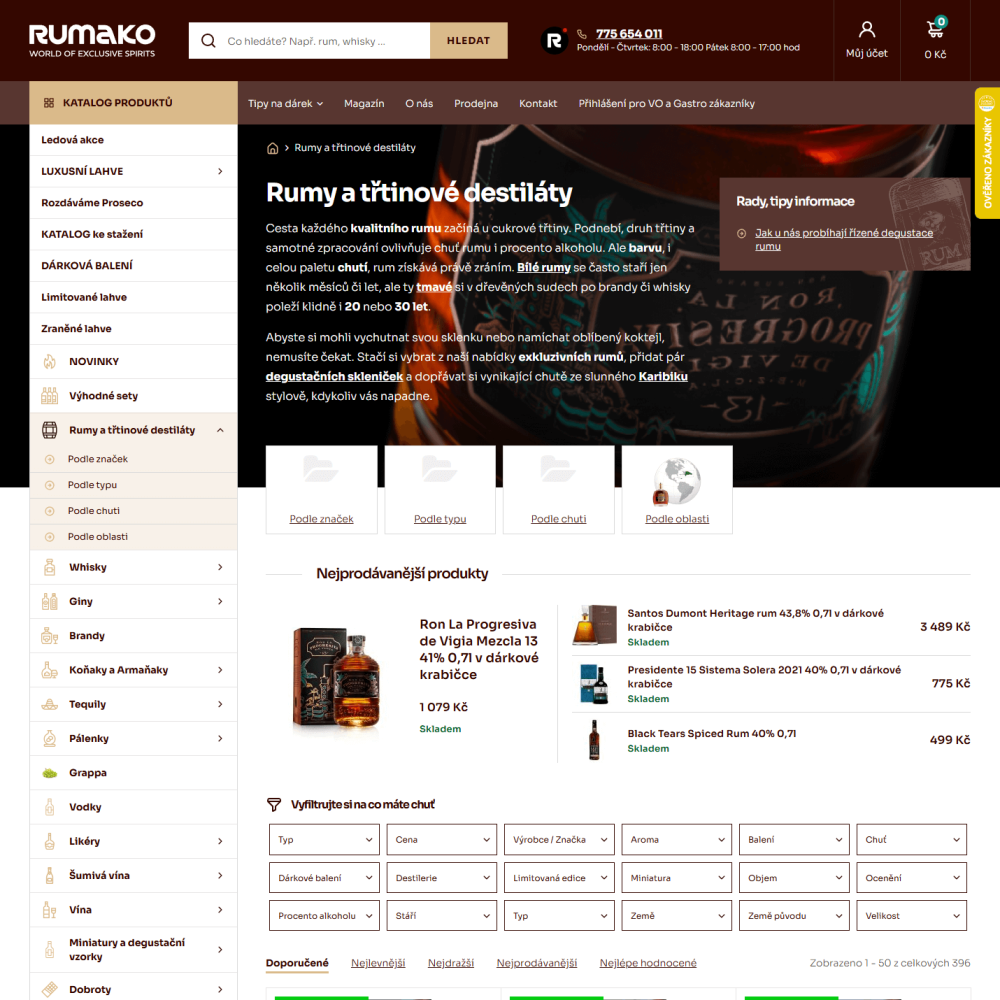Image resolution: width=1000 pixels, height=1000 pixels.
Task: Open the Magazín menu item
Action: click(364, 103)
